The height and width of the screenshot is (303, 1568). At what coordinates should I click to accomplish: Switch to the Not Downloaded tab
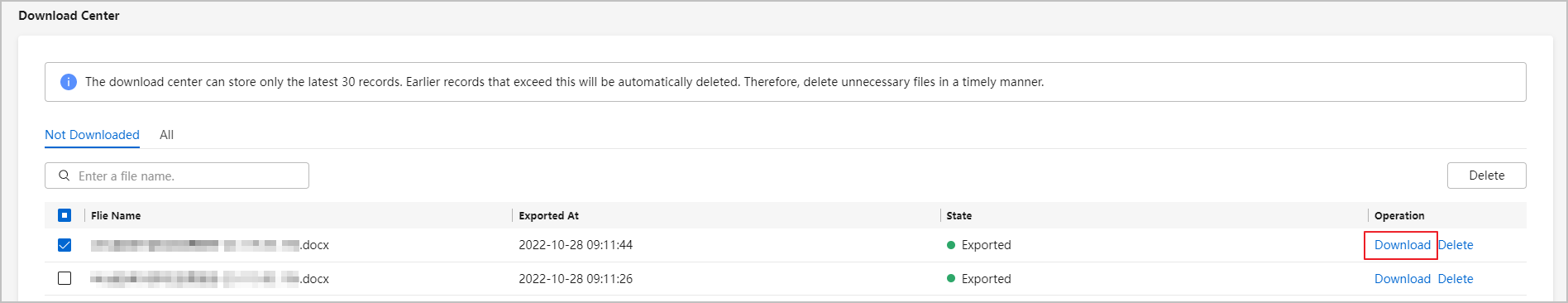[92, 135]
